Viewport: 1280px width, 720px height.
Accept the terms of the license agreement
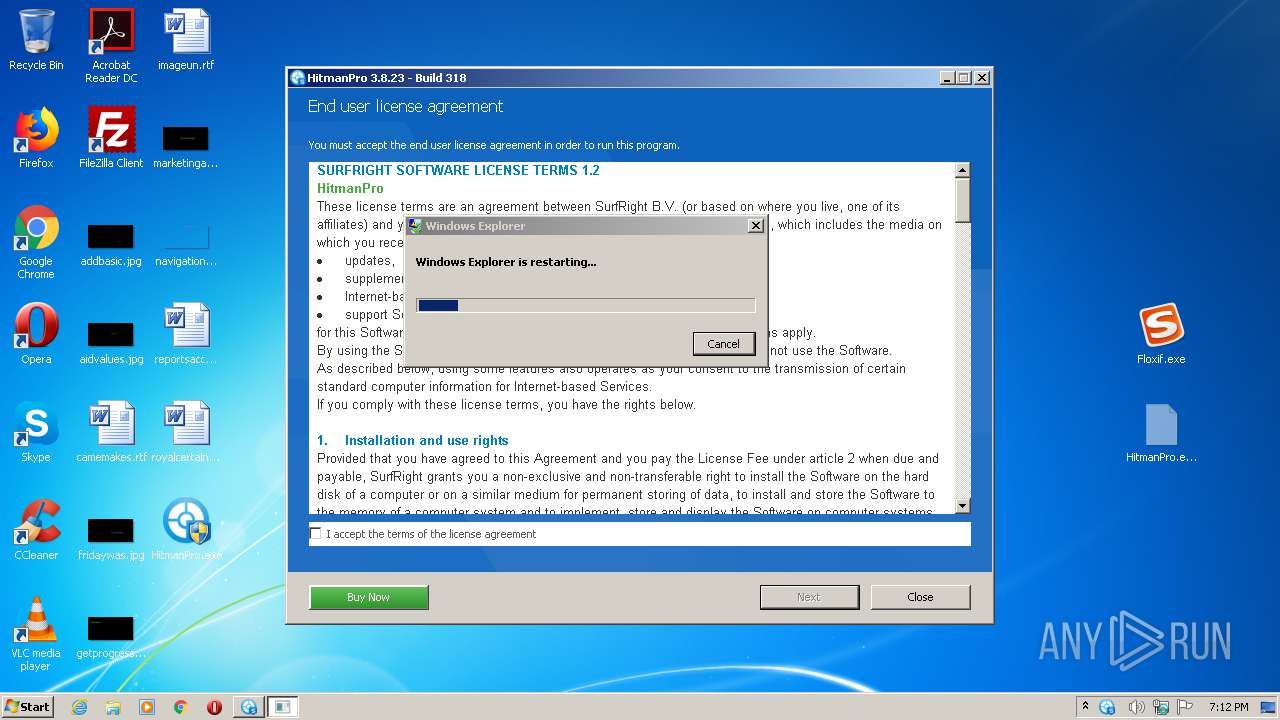point(316,534)
